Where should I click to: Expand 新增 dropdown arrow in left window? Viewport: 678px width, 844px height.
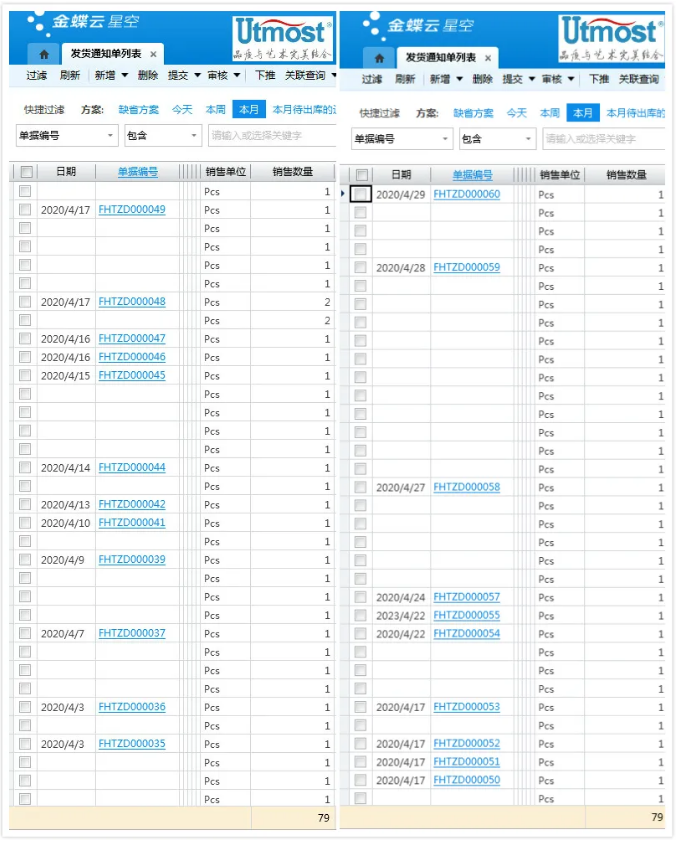pyautogui.click(x=125, y=75)
